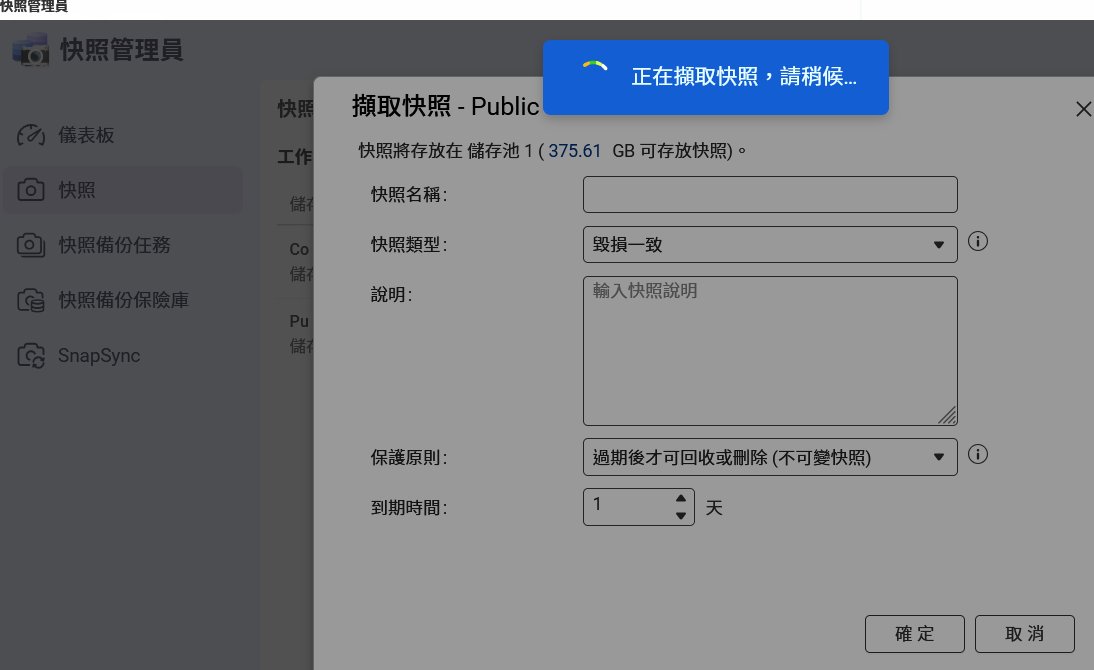
Task: Click the 儀表板 gauge icon in sidebar
Action: (32, 135)
